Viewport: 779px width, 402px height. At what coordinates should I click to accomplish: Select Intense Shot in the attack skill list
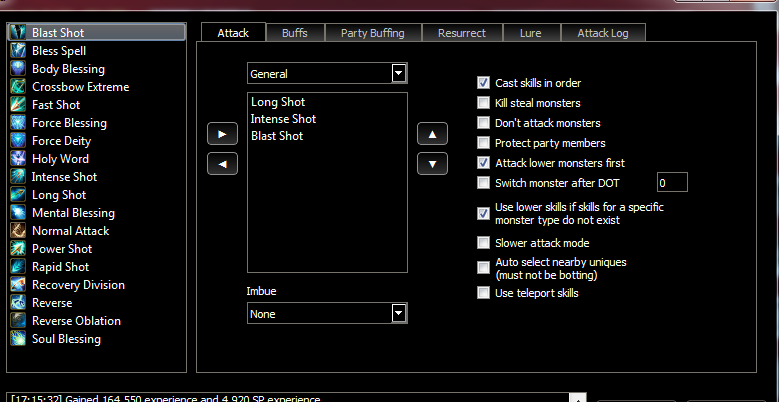(x=283, y=119)
